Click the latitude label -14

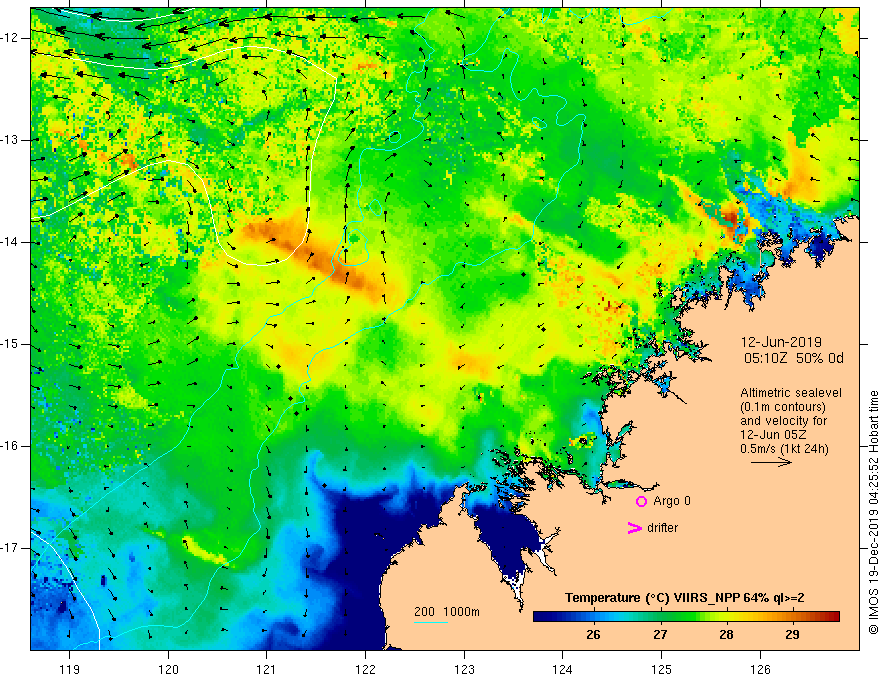pos(10,242)
